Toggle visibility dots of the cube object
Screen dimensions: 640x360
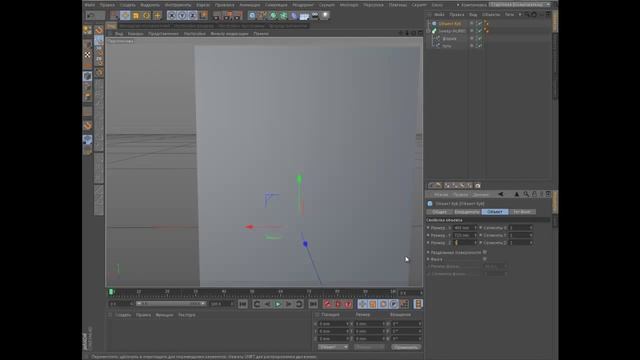[472, 24]
